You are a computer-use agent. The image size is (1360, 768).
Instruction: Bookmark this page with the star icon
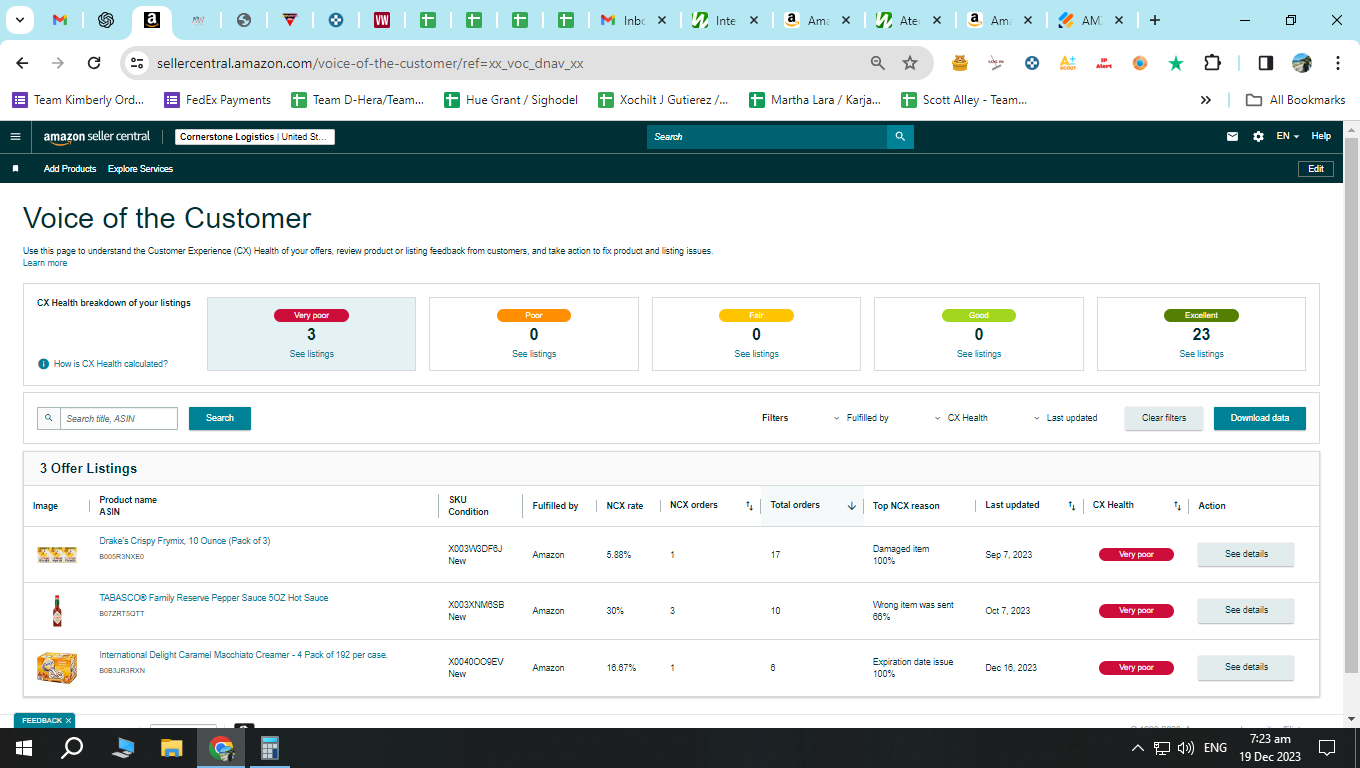click(x=910, y=63)
